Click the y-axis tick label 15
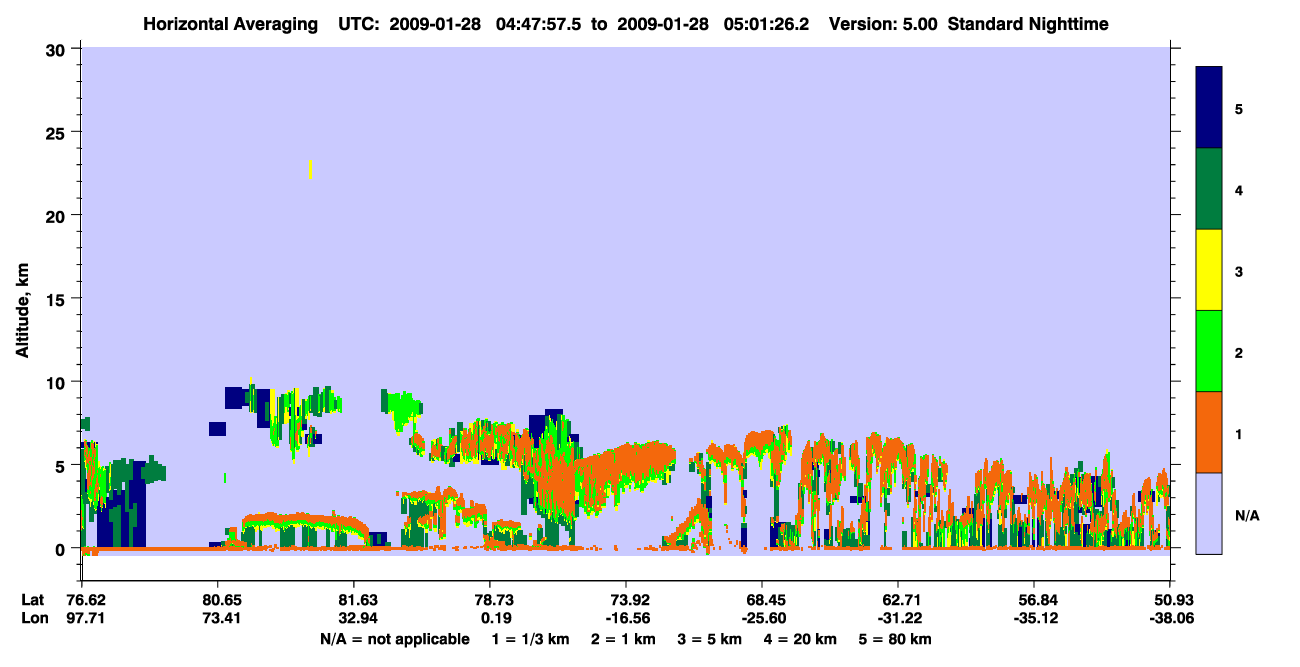This screenshot has width=1300, height=667. coord(56,299)
